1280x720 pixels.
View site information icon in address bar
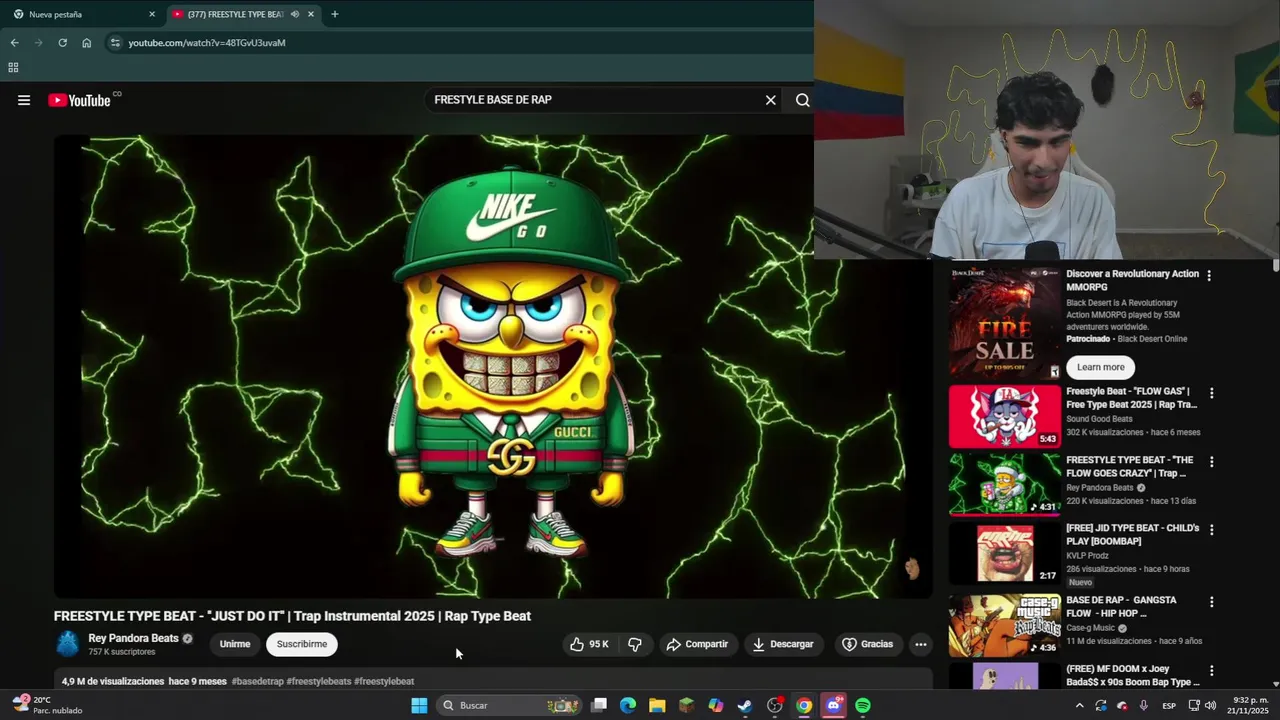point(115,43)
